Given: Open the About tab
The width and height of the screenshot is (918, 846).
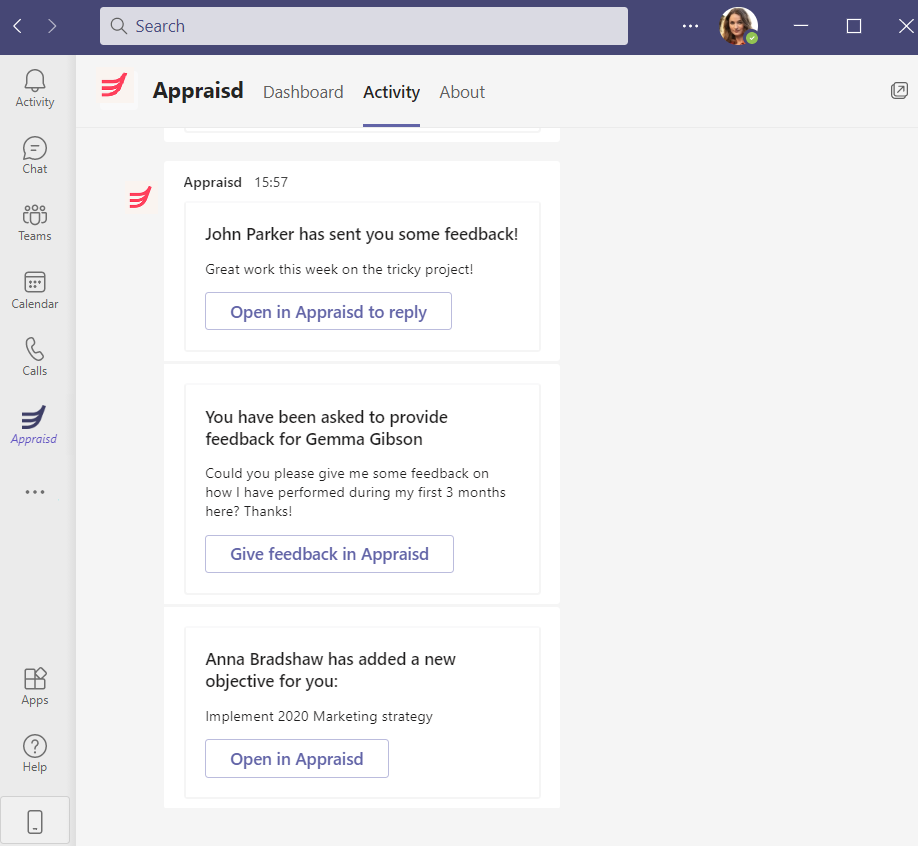Looking at the screenshot, I should [x=462, y=92].
